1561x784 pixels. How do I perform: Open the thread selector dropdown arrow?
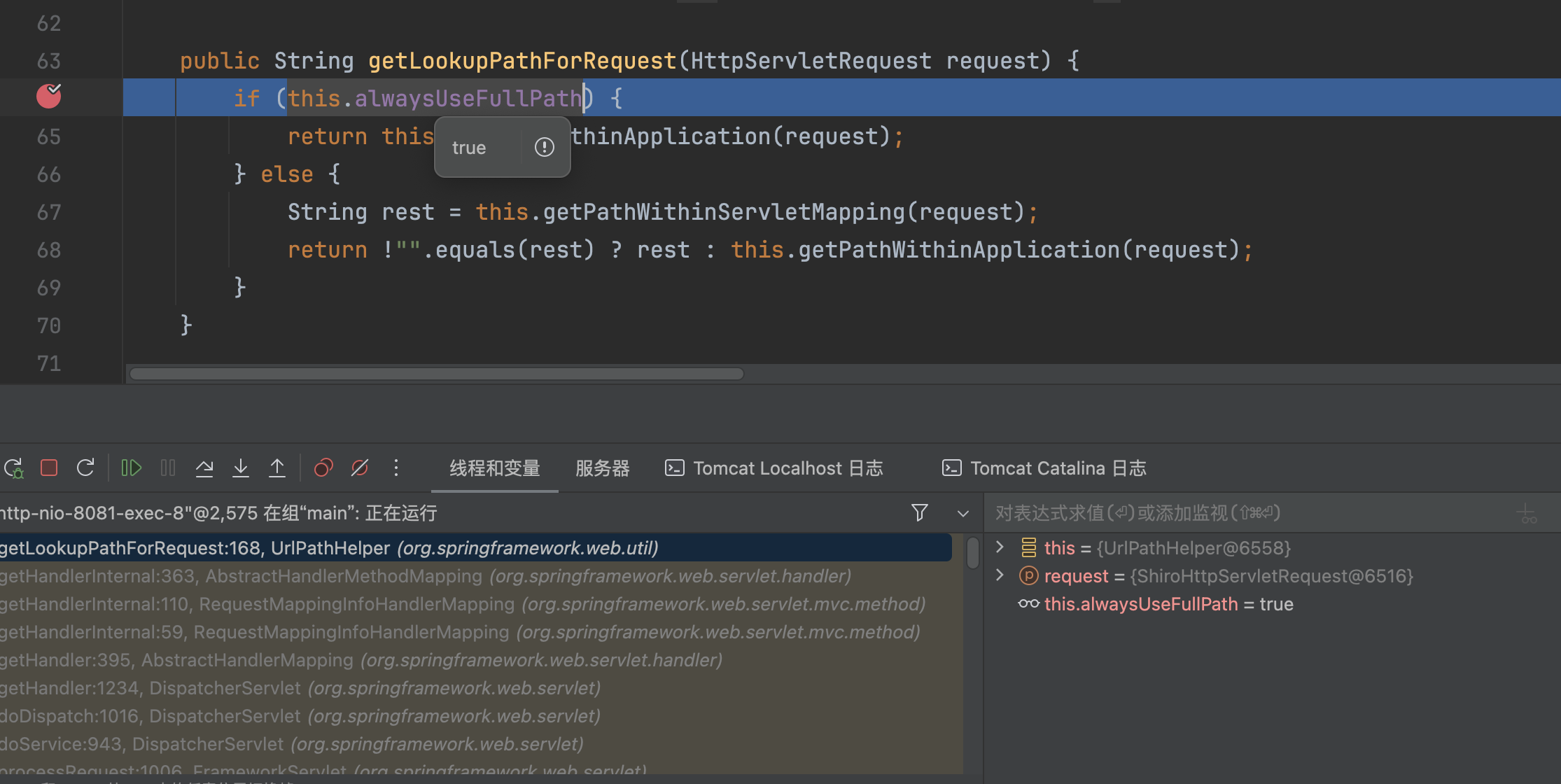click(x=963, y=513)
